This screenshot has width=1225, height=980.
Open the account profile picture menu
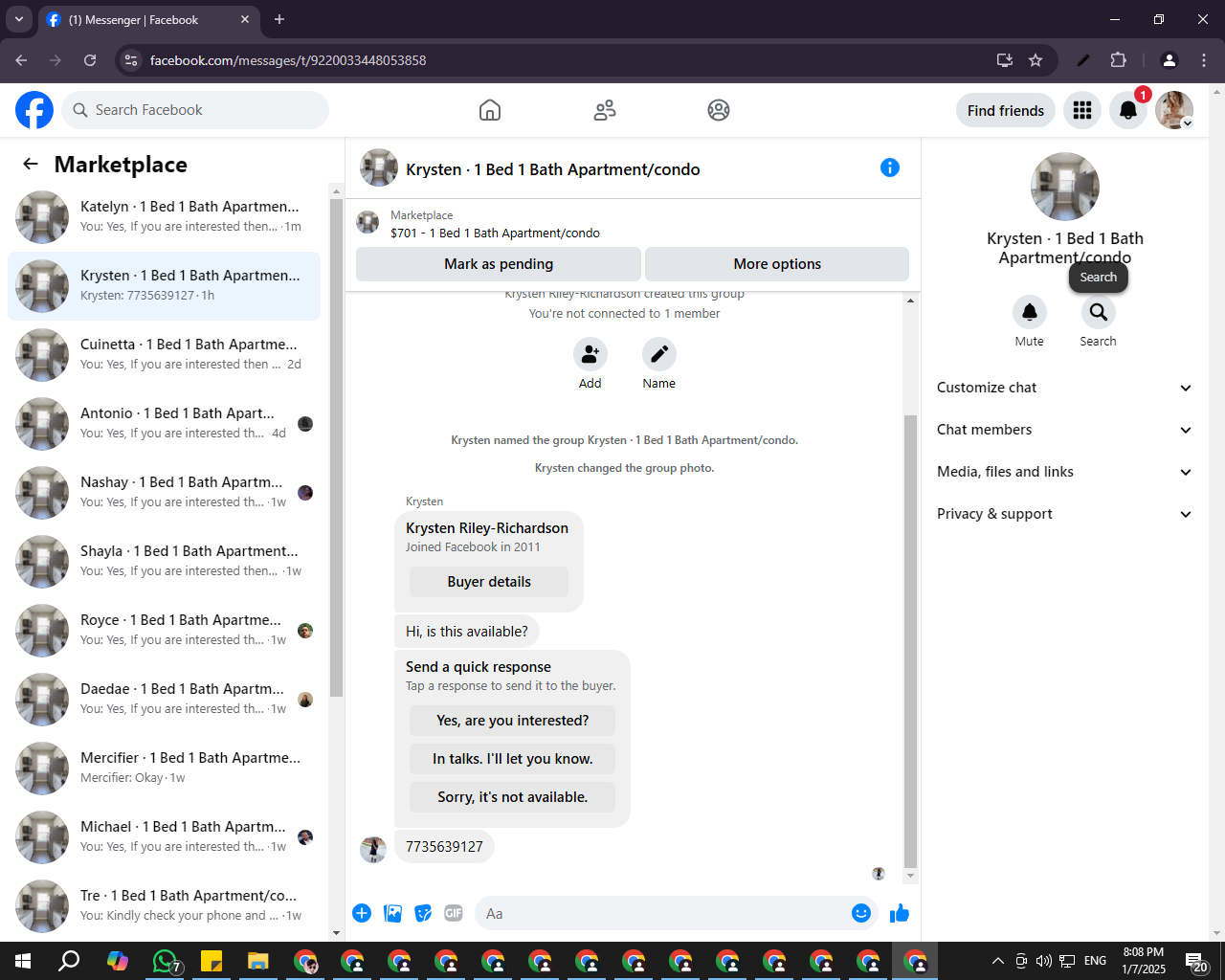click(x=1174, y=110)
